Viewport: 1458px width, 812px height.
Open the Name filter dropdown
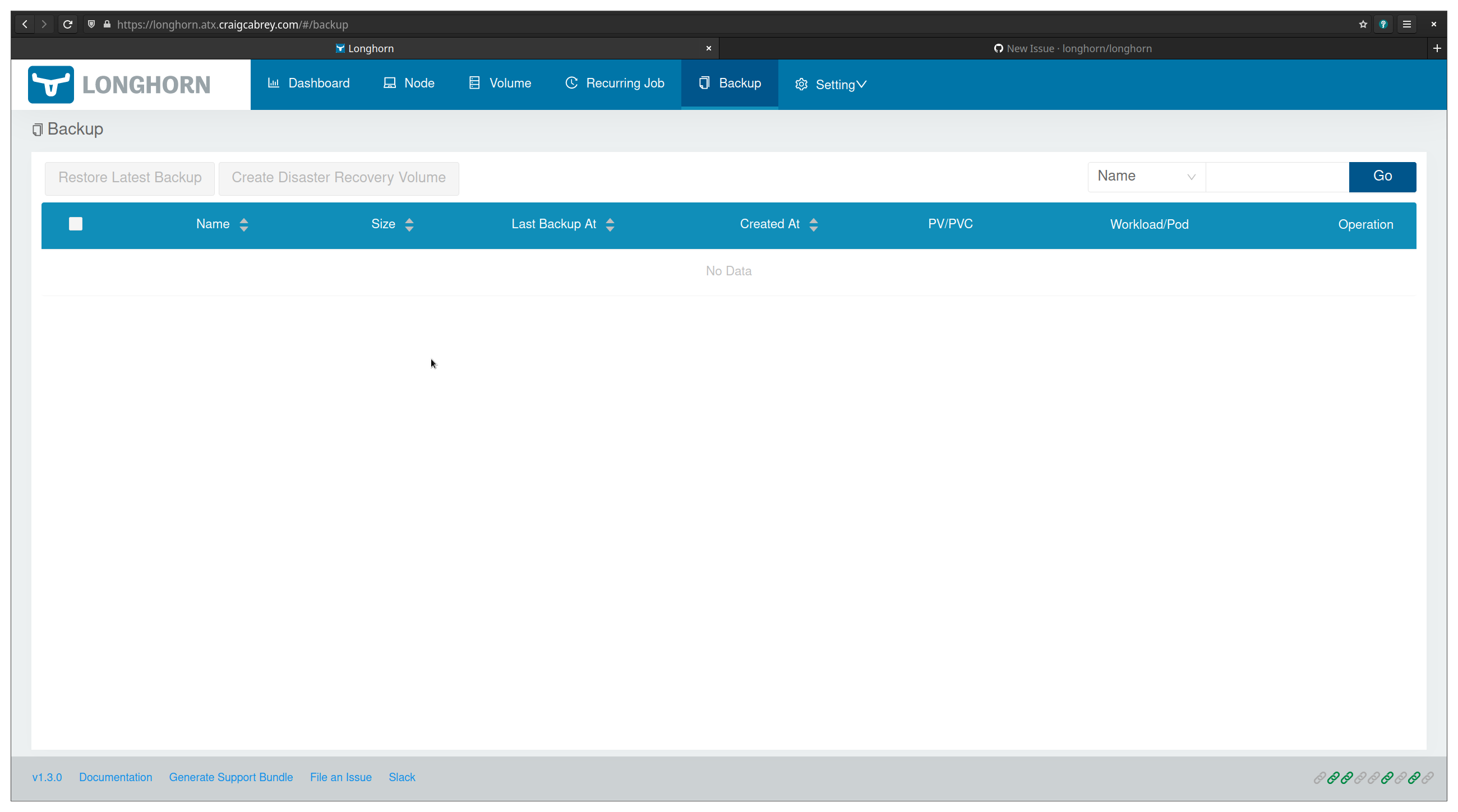(x=1146, y=176)
